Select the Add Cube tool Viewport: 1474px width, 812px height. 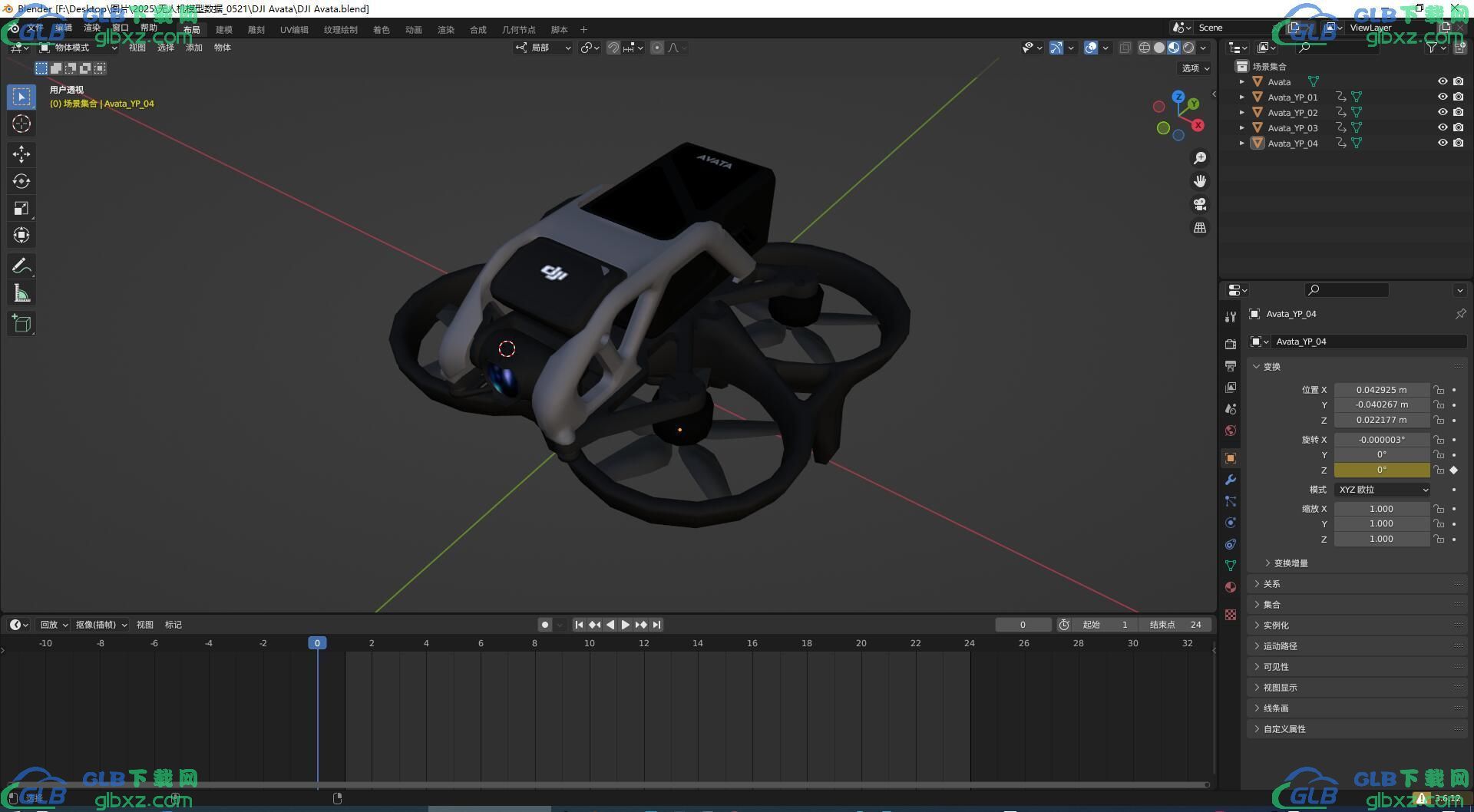pos(21,324)
